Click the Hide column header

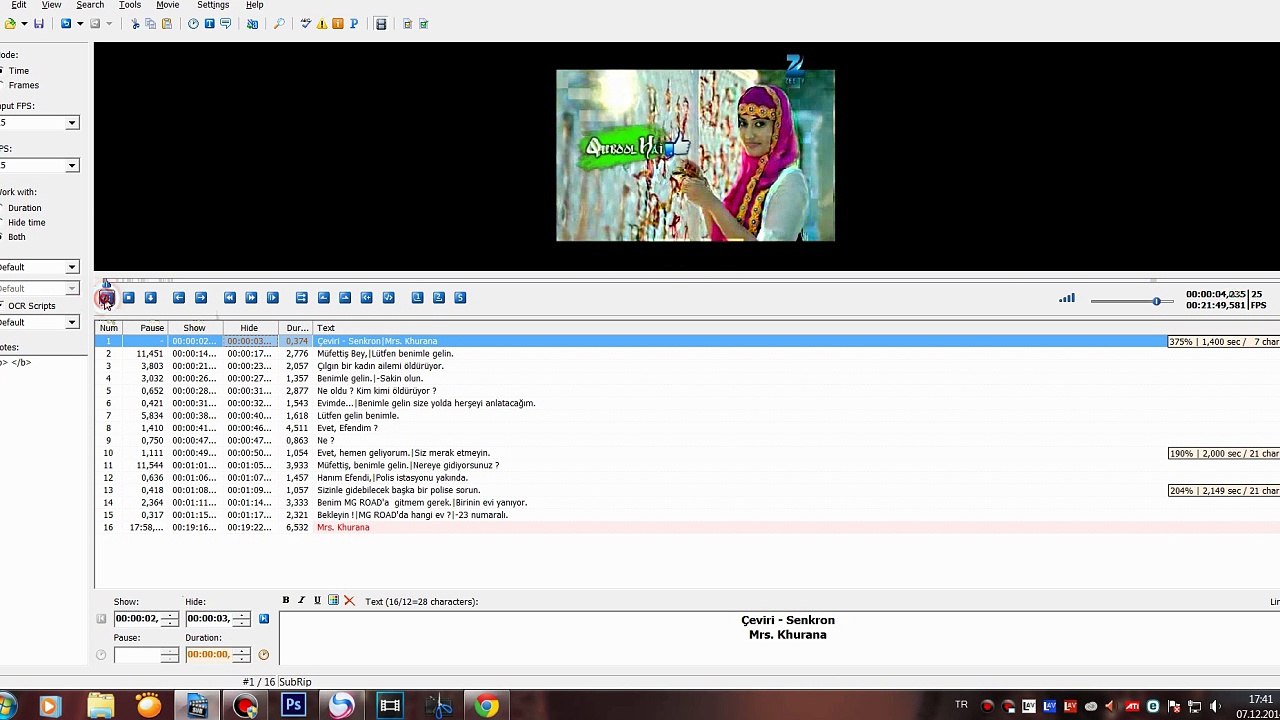coord(249,328)
